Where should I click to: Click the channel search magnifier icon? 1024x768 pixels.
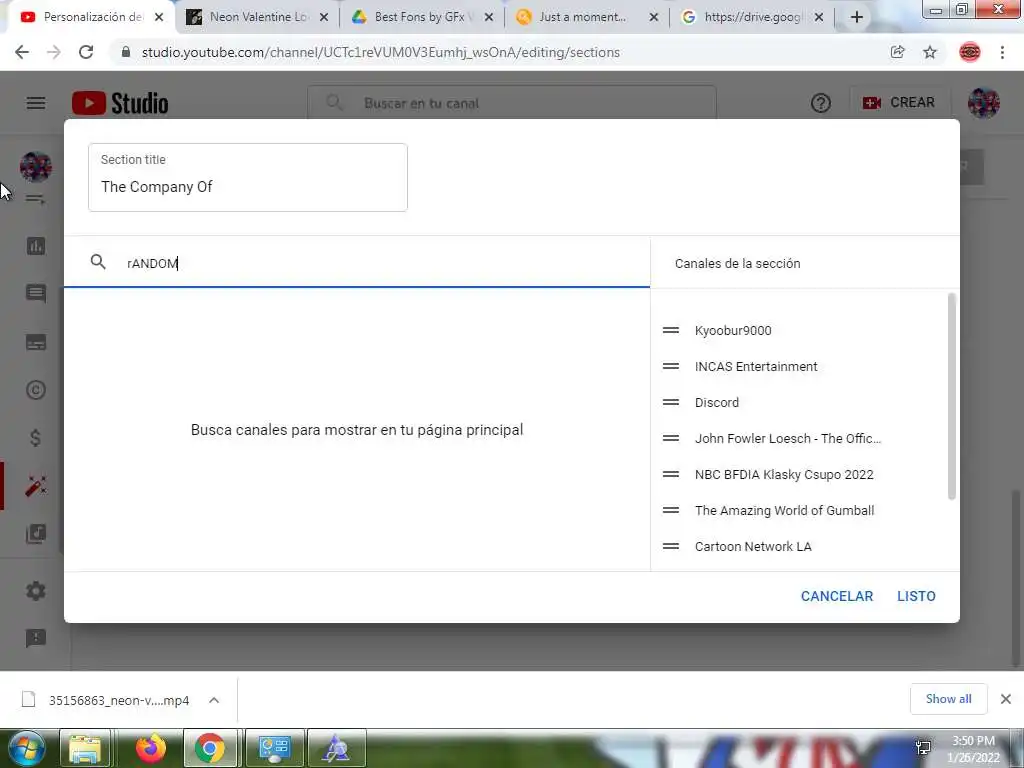coord(98,263)
